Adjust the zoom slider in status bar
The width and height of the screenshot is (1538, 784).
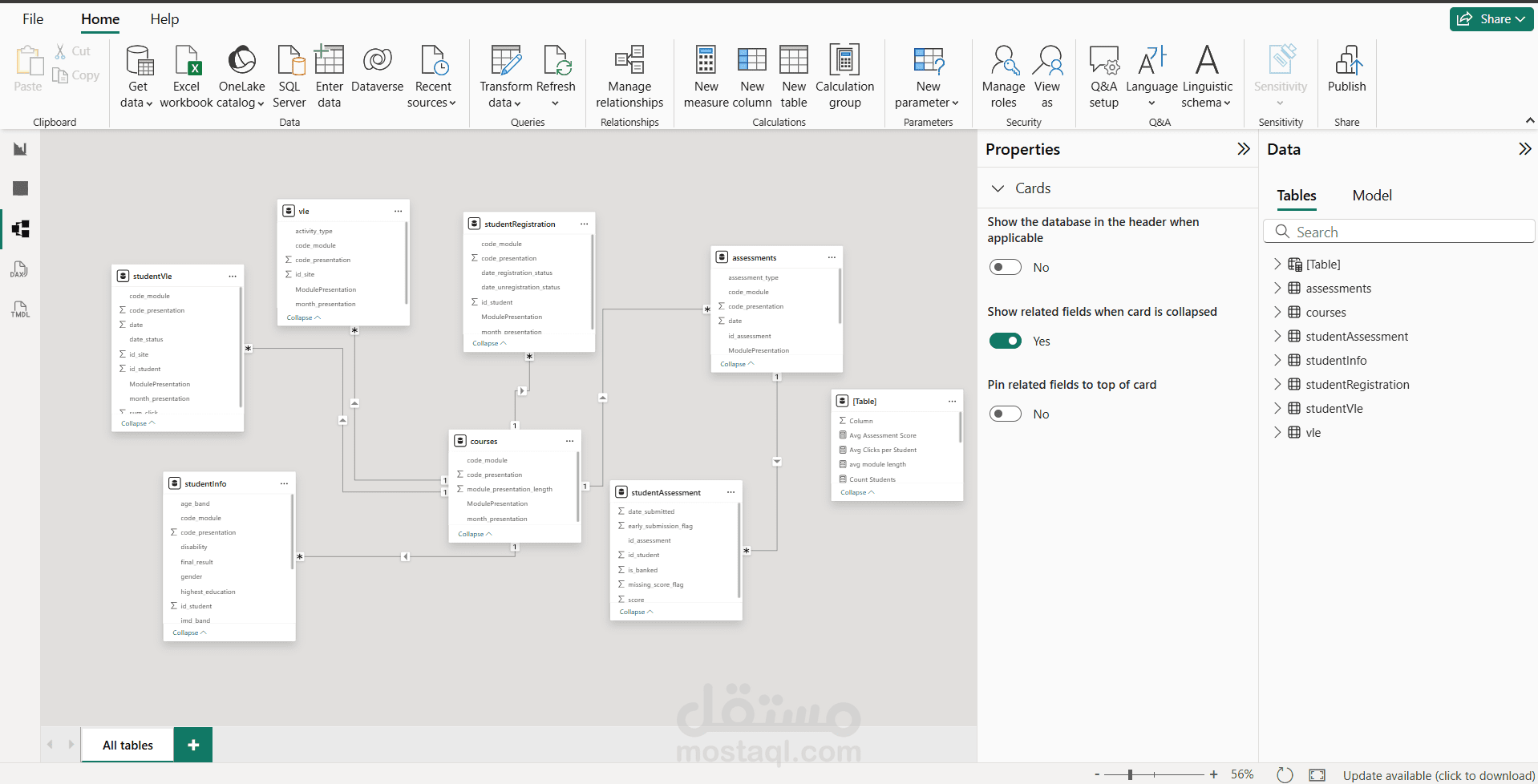coord(1130,774)
